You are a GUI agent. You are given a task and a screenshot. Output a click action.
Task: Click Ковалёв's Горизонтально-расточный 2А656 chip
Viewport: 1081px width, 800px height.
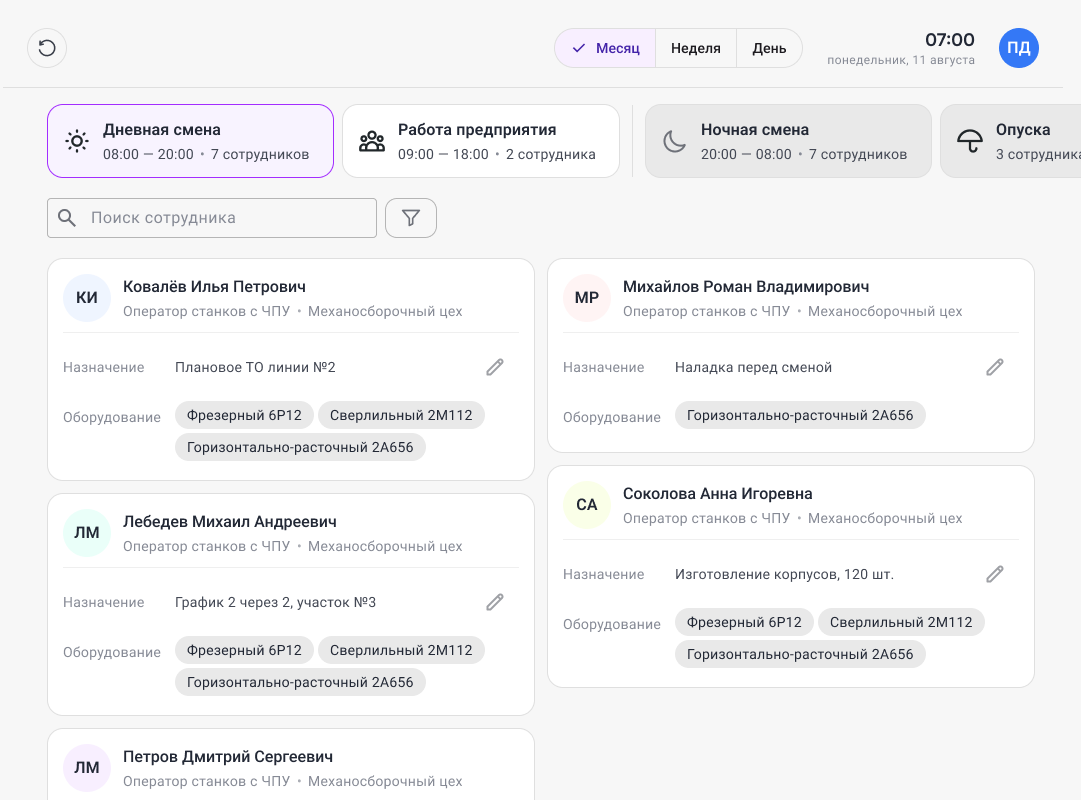[x=300, y=447]
